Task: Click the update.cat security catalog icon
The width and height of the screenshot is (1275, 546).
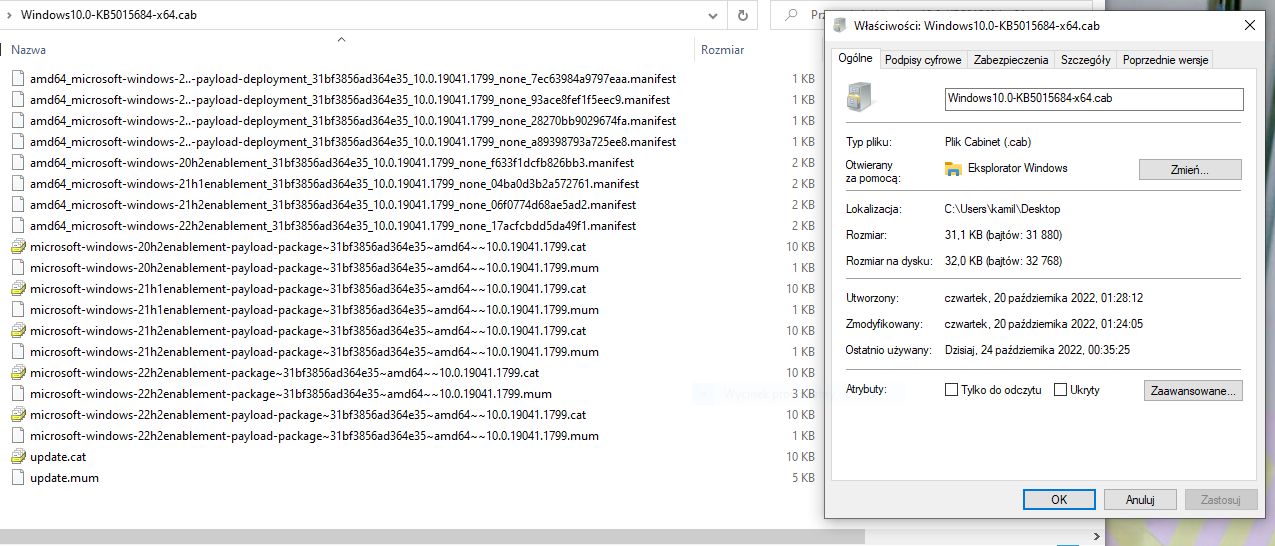Action: pyautogui.click(x=17, y=457)
